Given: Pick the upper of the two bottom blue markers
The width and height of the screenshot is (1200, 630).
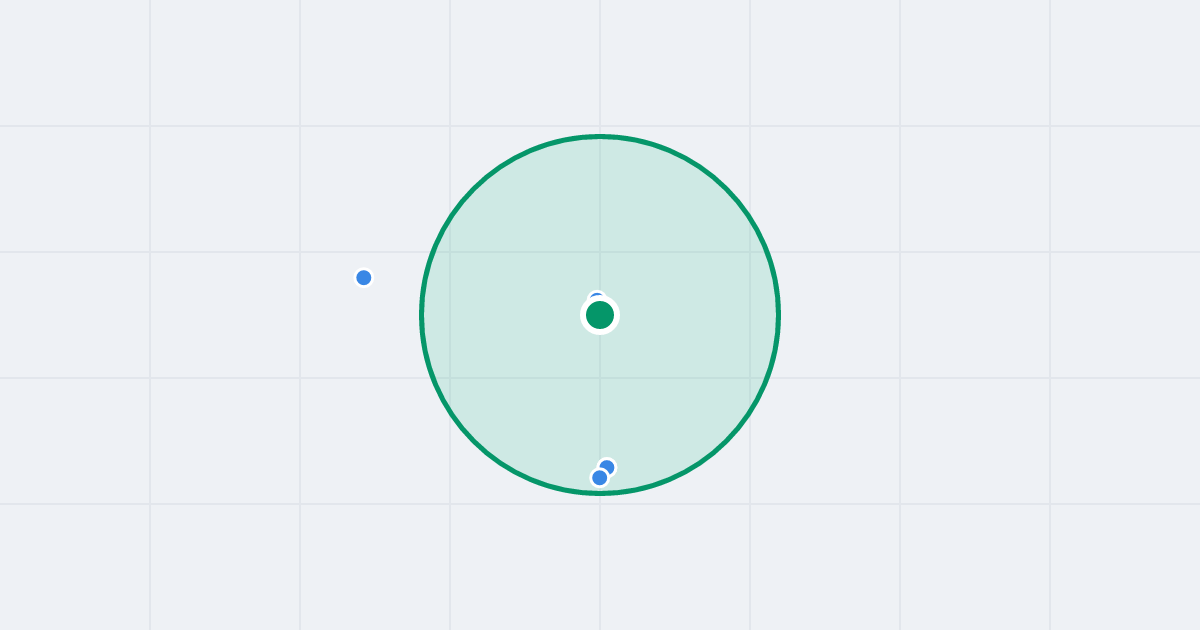Looking at the screenshot, I should pos(608,466).
